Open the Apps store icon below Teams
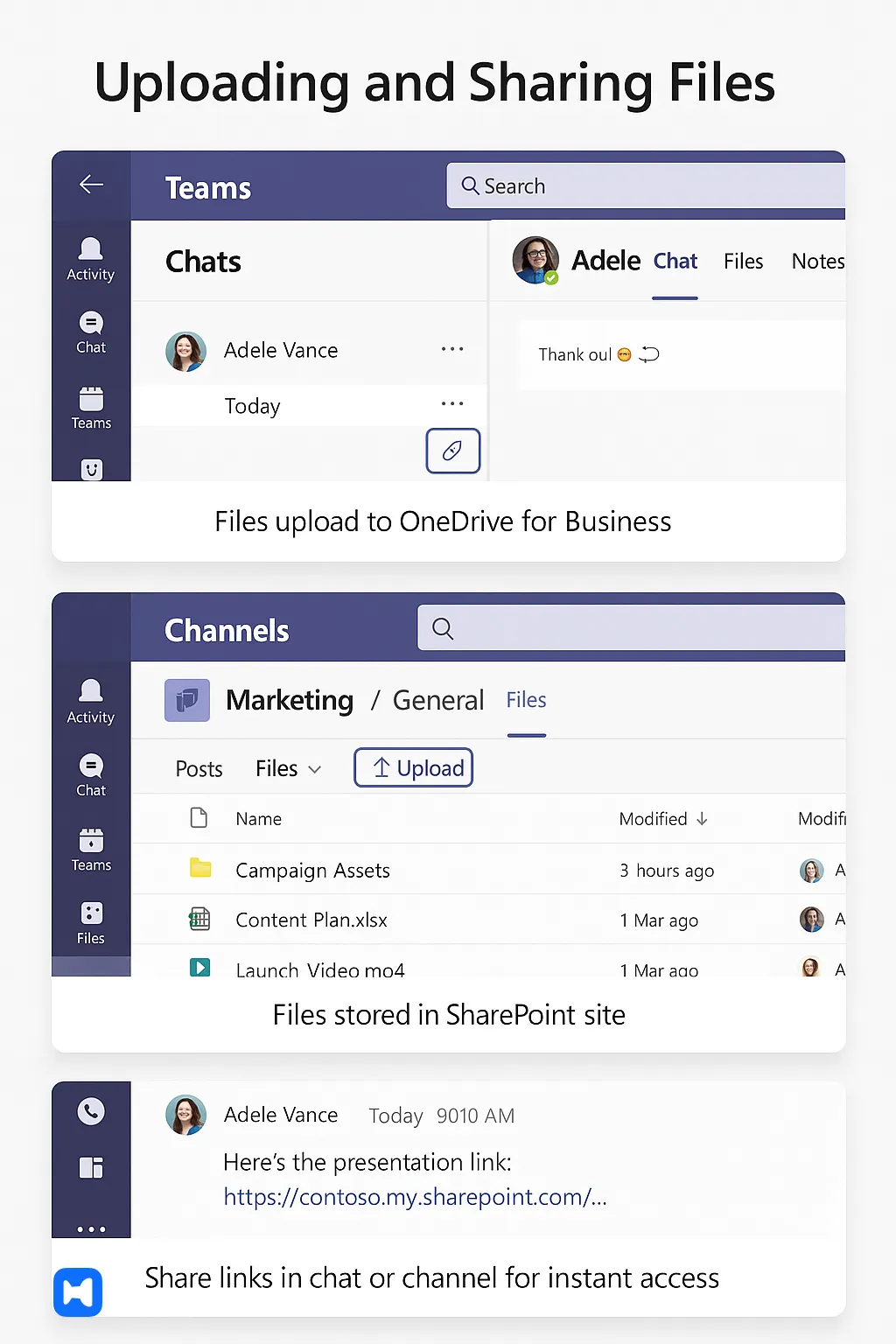 click(91, 470)
